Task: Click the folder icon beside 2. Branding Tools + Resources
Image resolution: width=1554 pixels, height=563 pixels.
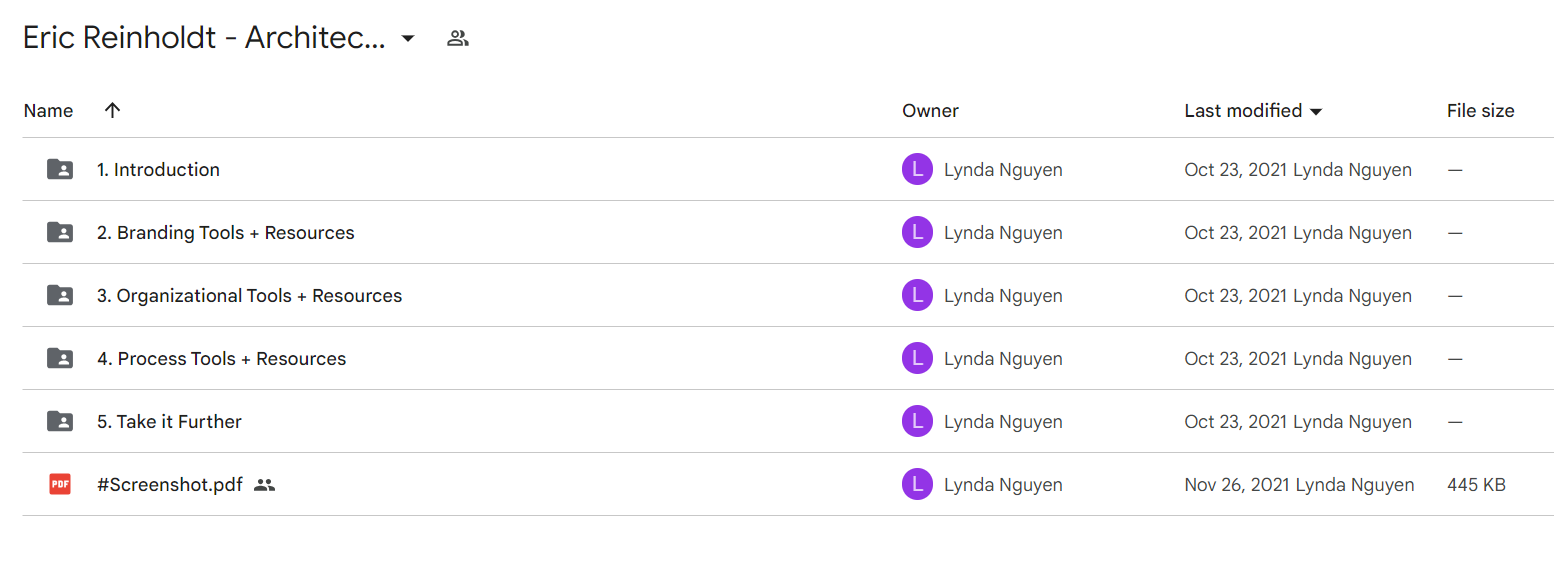Action: point(60,232)
